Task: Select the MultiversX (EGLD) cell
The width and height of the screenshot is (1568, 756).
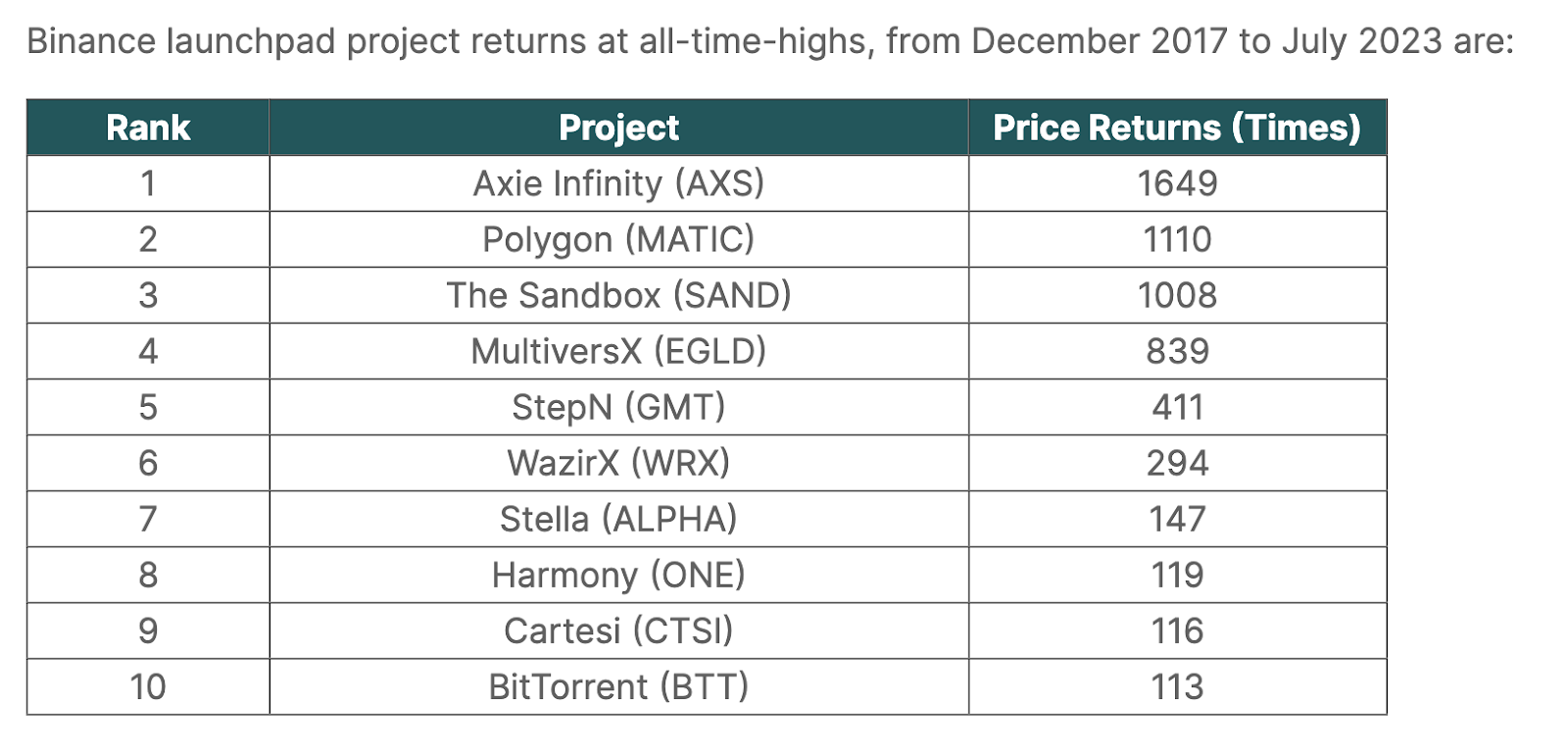Action: click(x=618, y=351)
